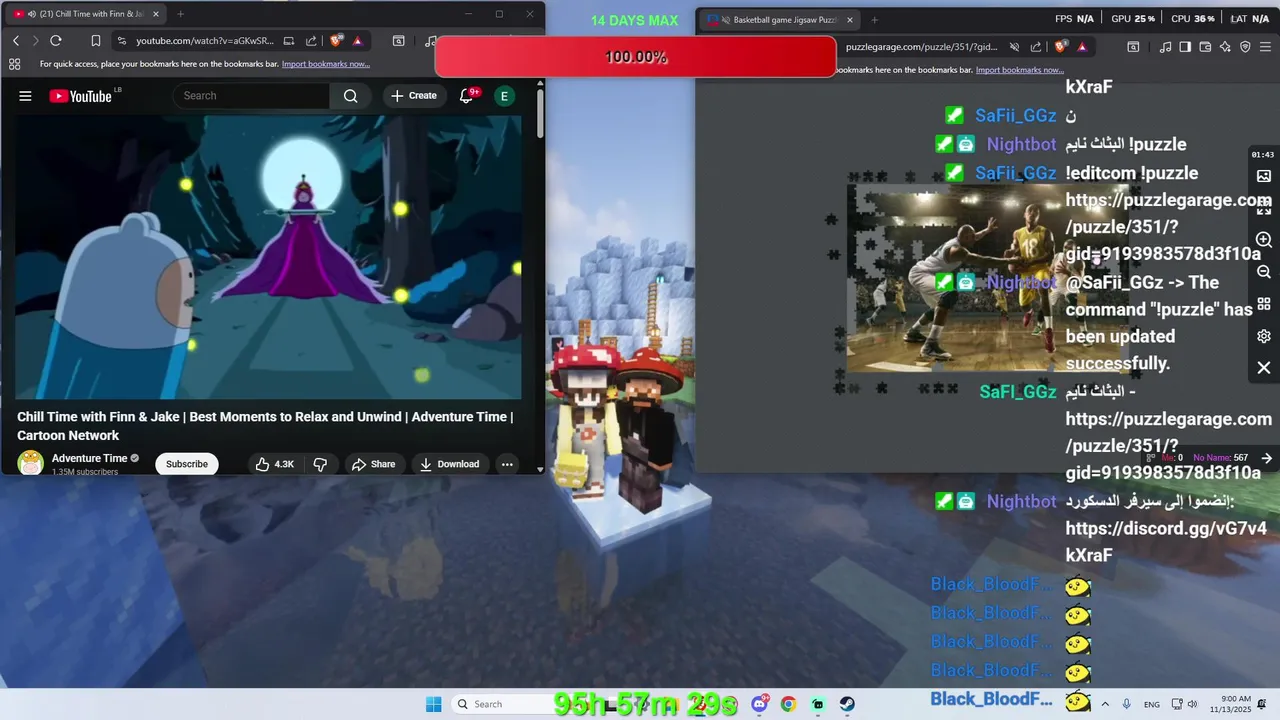
Task: Close the jigsaw puzzle side toolbar
Action: (x=1264, y=368)
